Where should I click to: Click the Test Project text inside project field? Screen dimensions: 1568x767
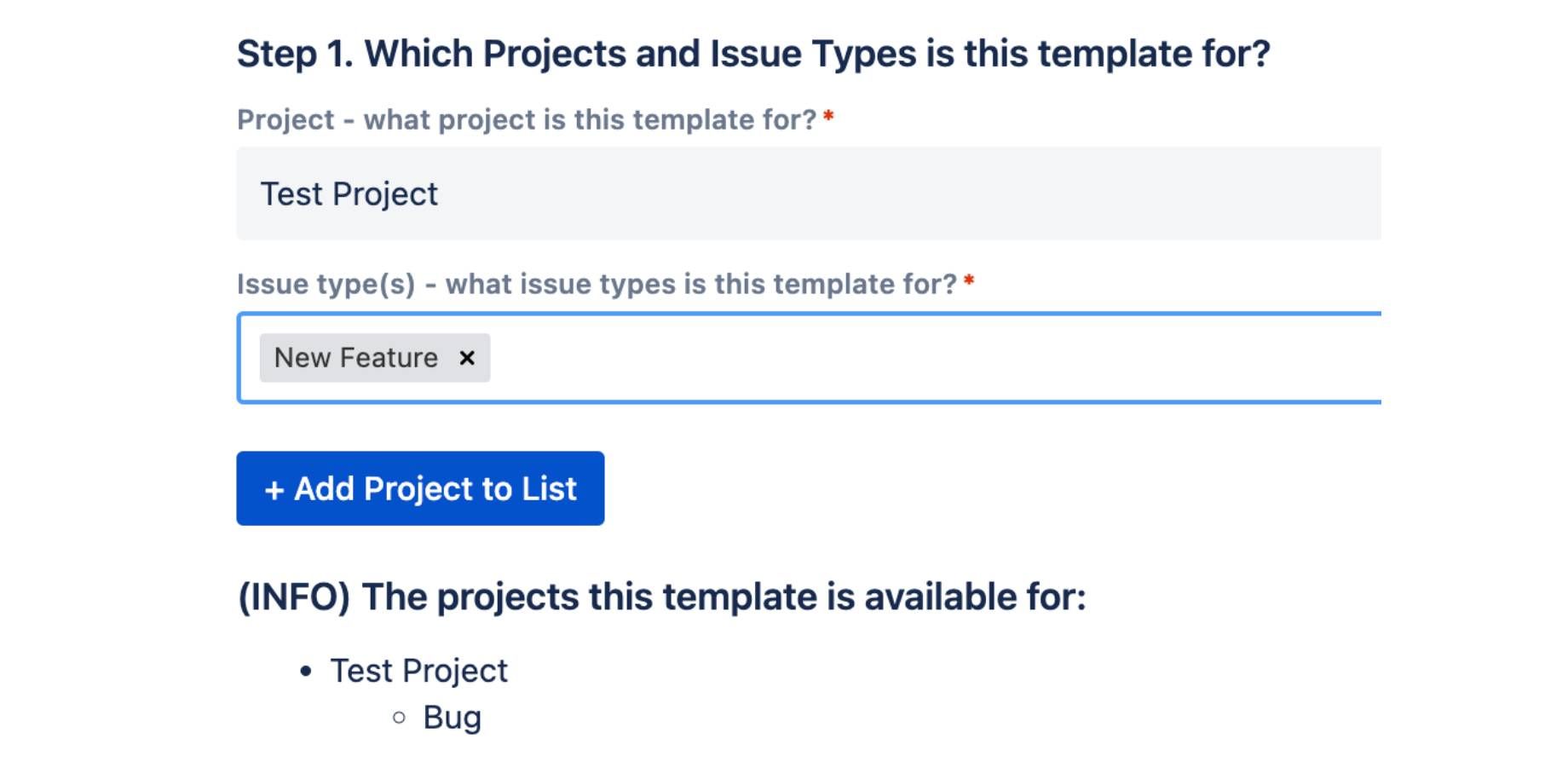(349, 194)
